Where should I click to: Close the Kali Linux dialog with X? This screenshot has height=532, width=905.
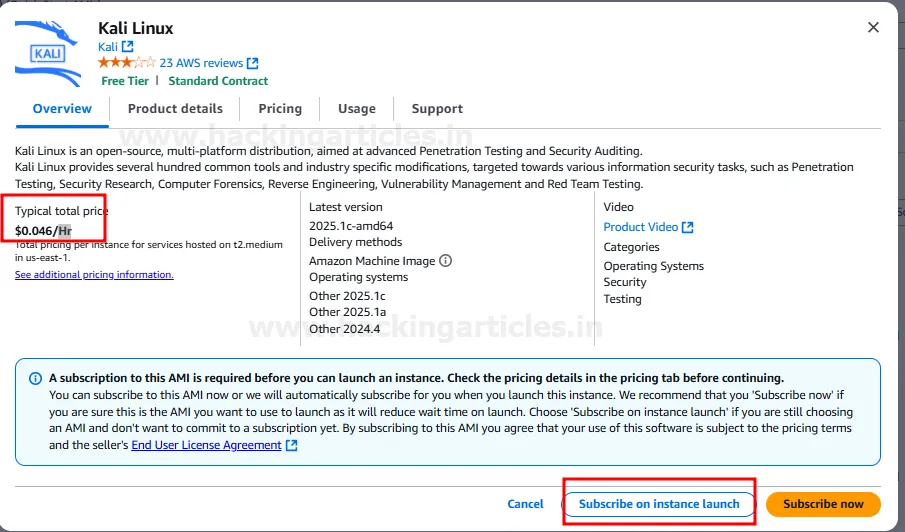coord(873,28)
